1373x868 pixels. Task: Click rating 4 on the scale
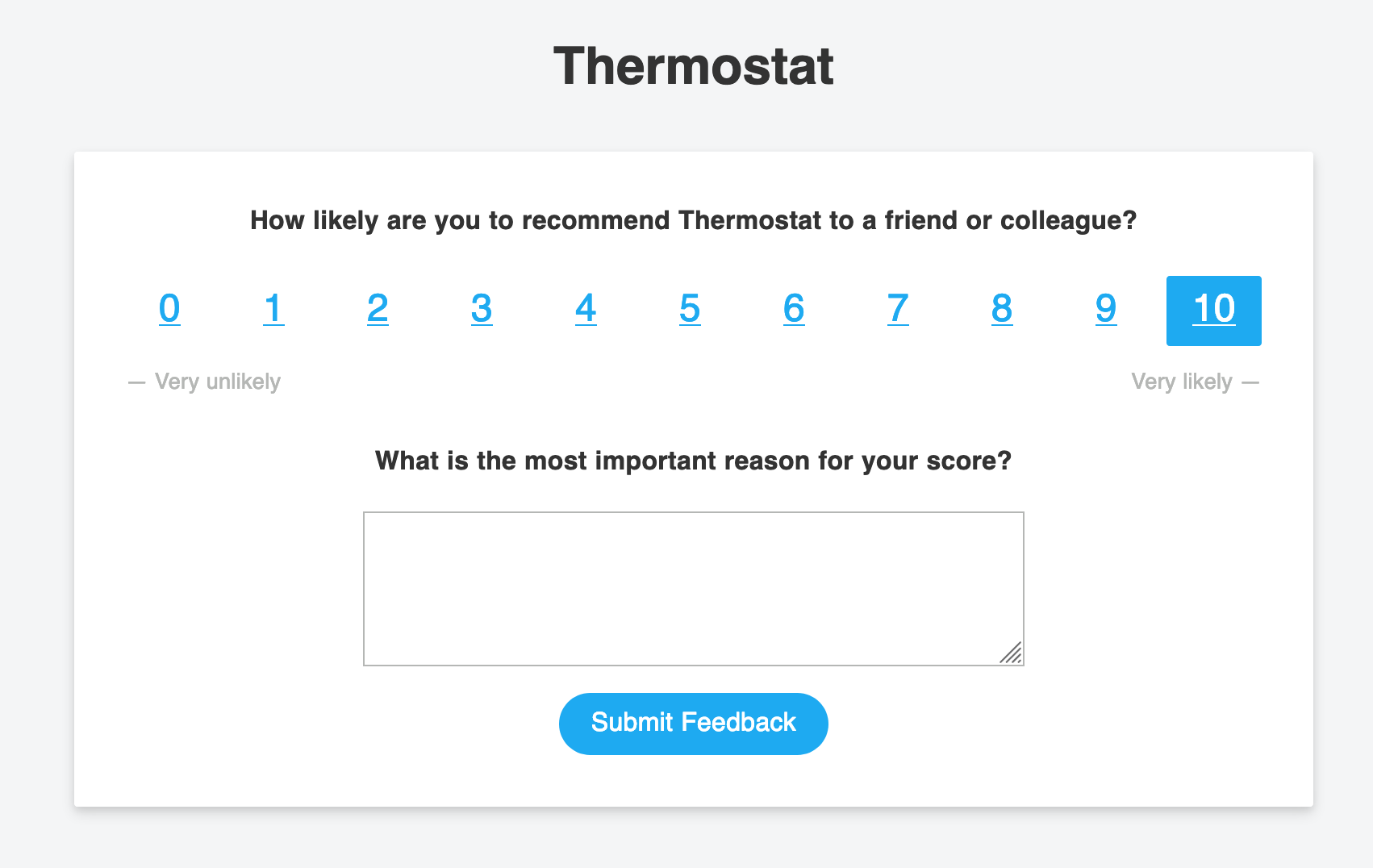[x=586, y=310]
